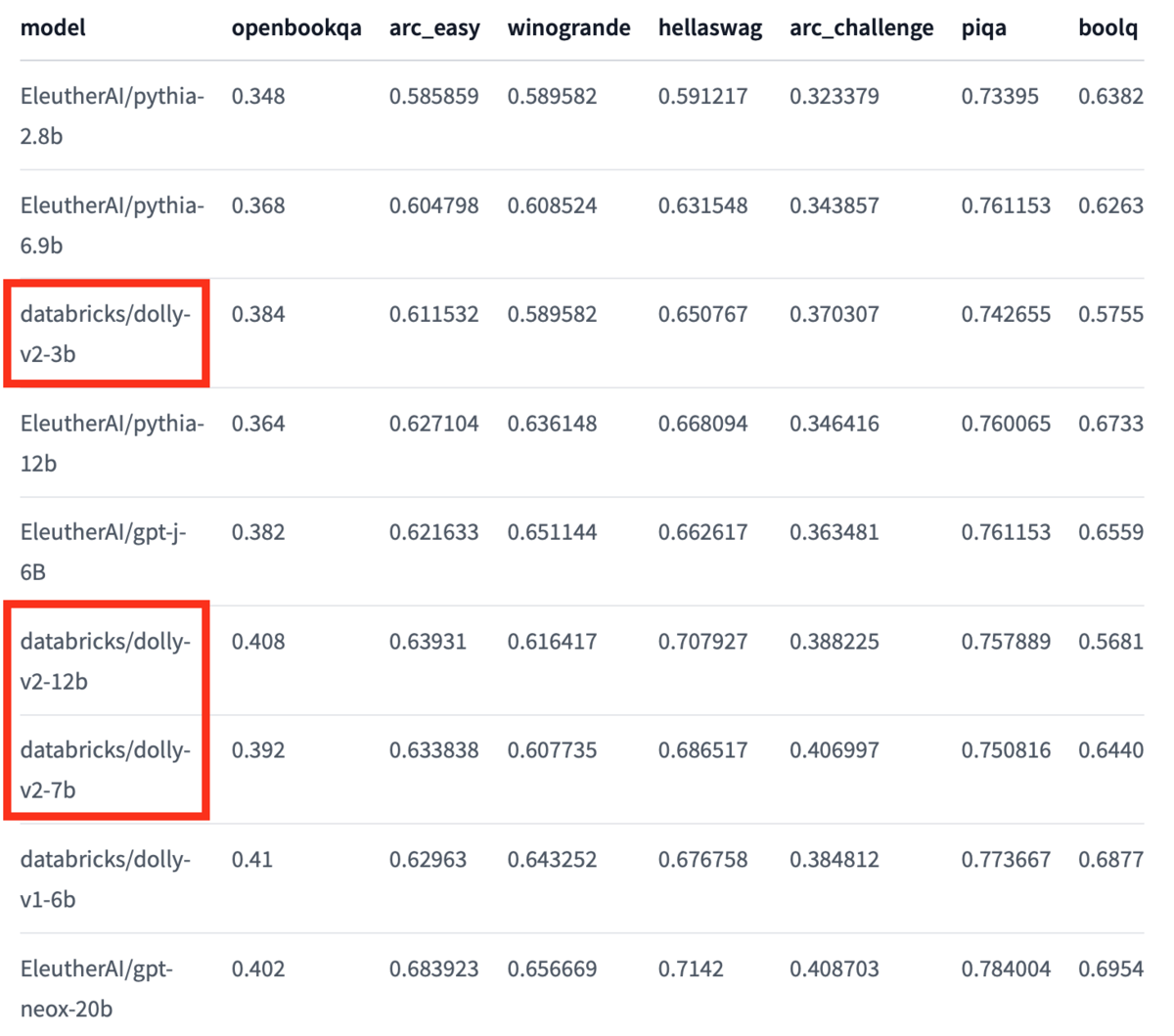Screen dimensions: 1174x1036
Task: Click model name databricks/dolly-v2-3b
Action: tap(106, 334)
